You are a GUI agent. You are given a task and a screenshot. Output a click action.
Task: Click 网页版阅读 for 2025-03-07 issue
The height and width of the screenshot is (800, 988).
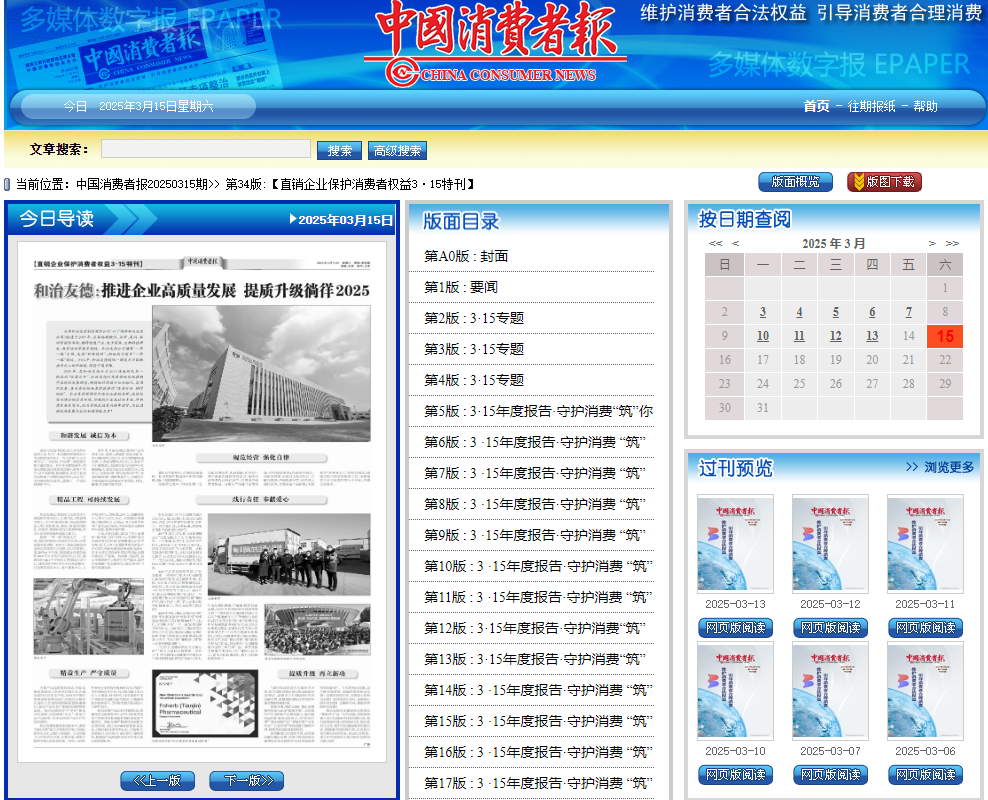[x=830, y=775]
